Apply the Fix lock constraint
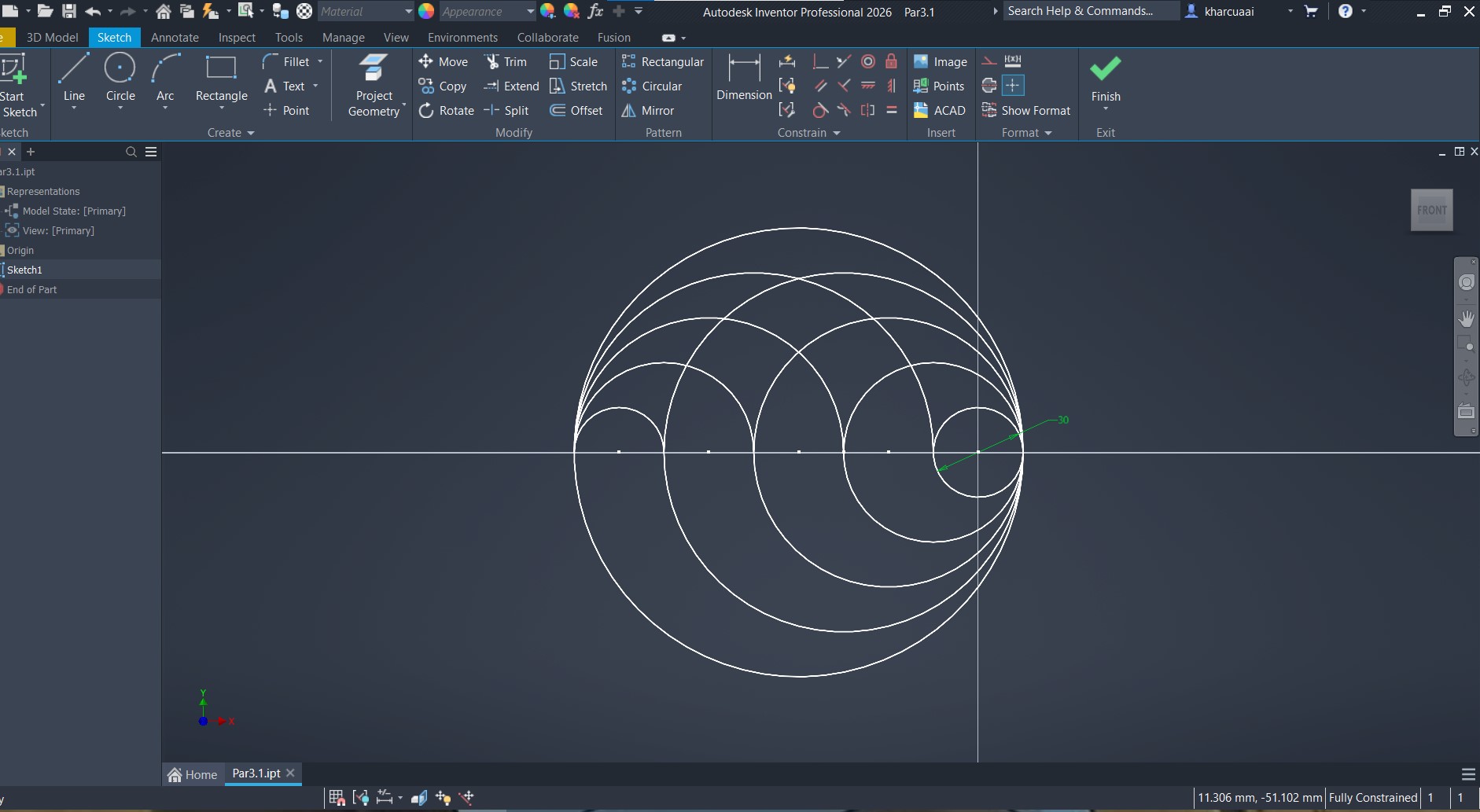This screenshot has width=1480, height=812. point(891,61)
